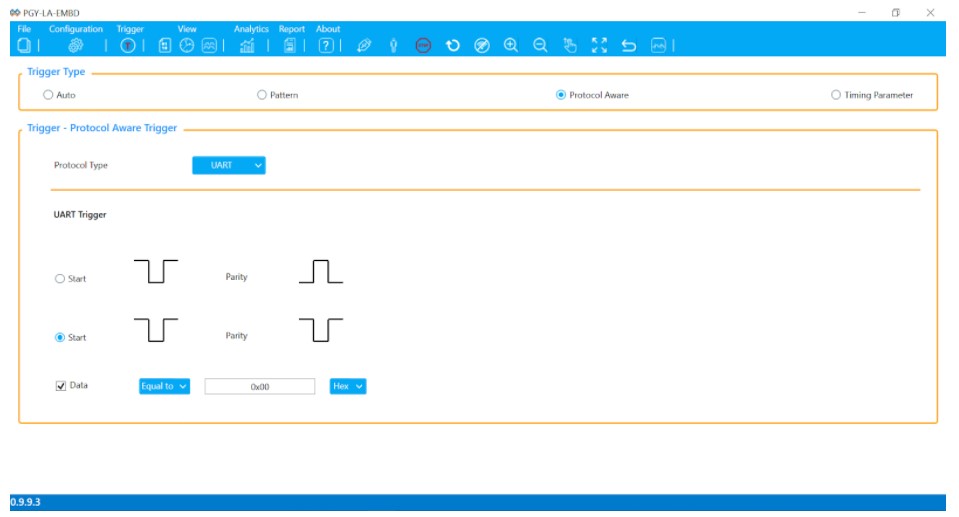
Task: Open the View menu
Action: 187,29
